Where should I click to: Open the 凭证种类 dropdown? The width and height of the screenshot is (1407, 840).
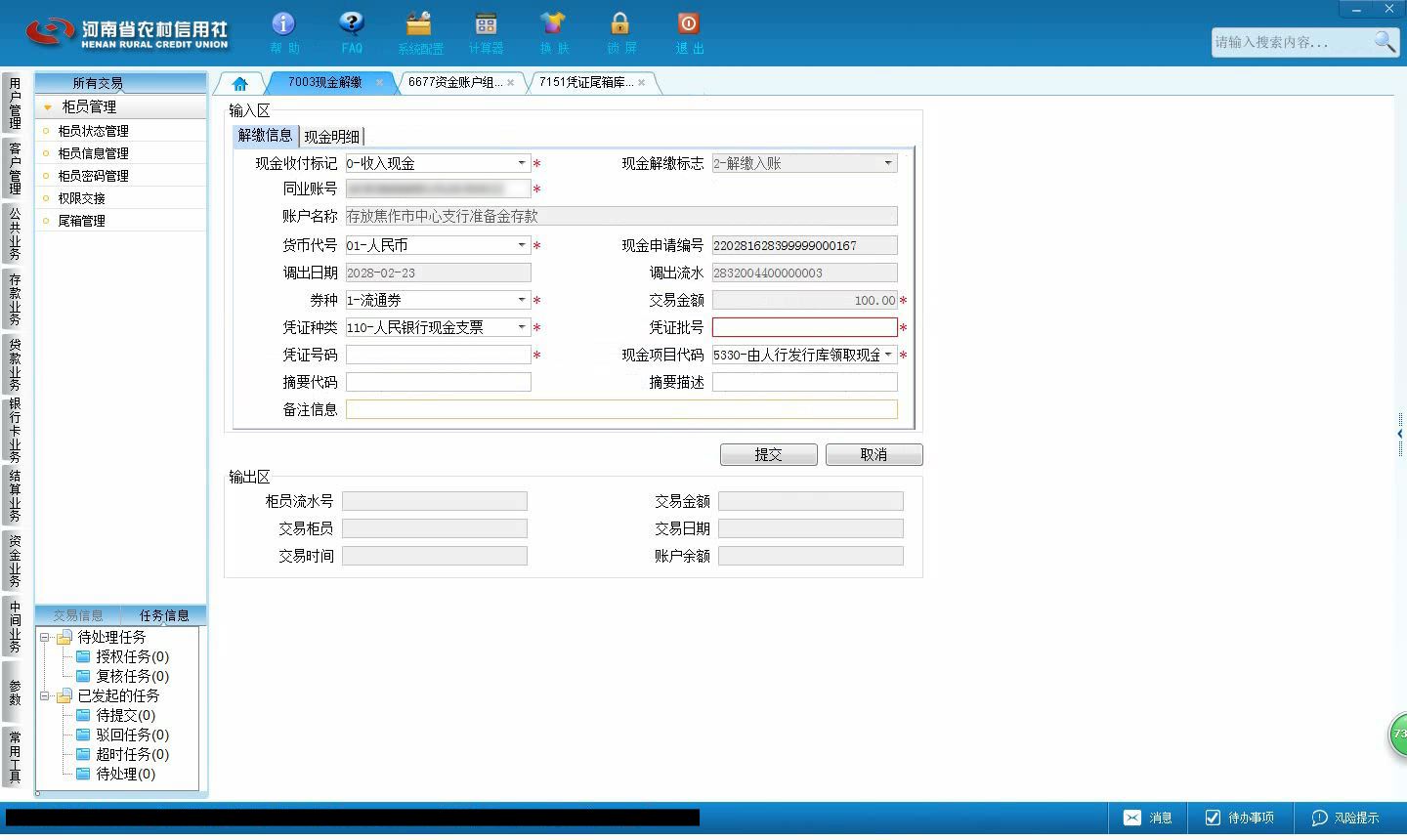coord(522,327)
